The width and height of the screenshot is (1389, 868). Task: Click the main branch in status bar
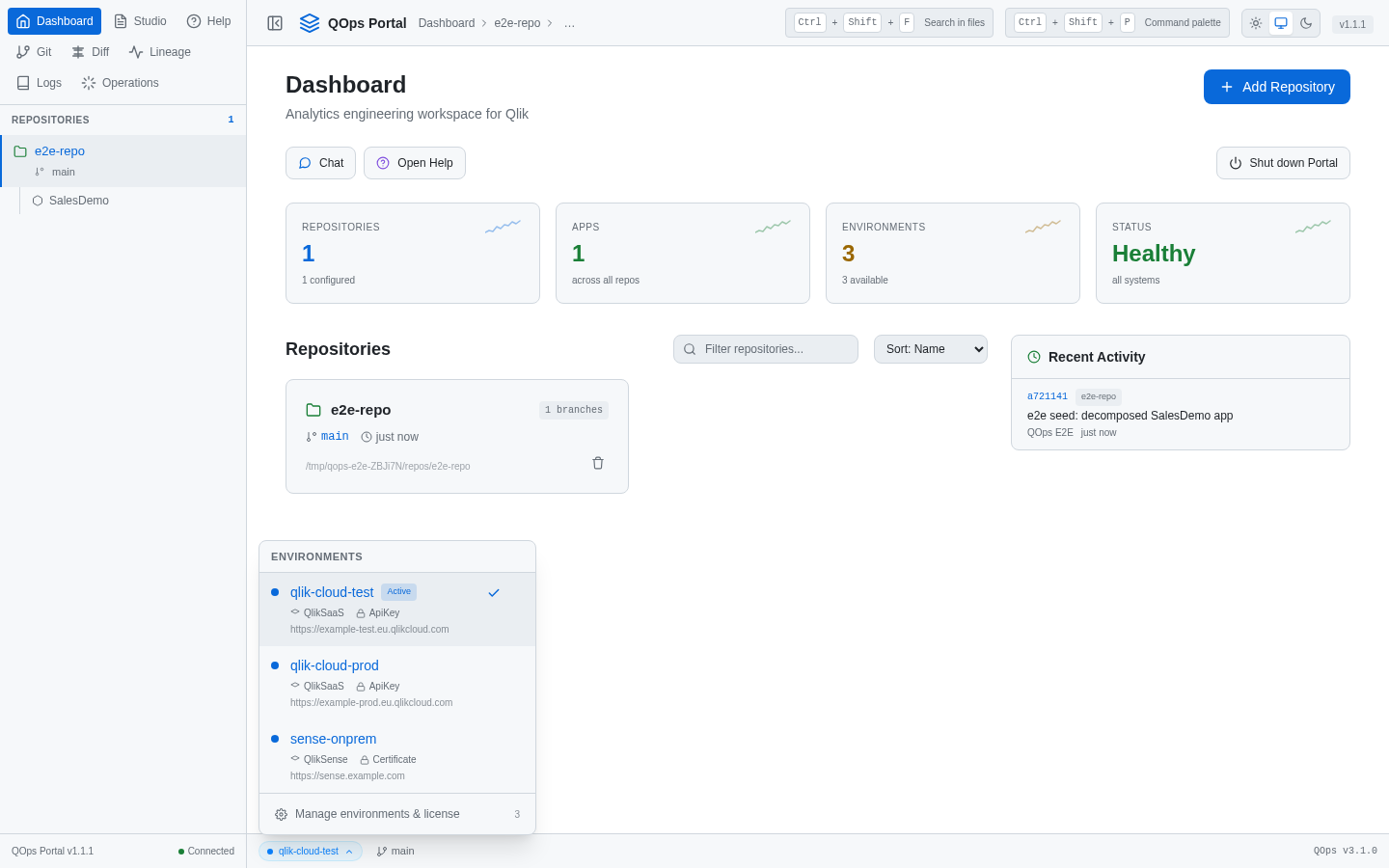[395, 851]
